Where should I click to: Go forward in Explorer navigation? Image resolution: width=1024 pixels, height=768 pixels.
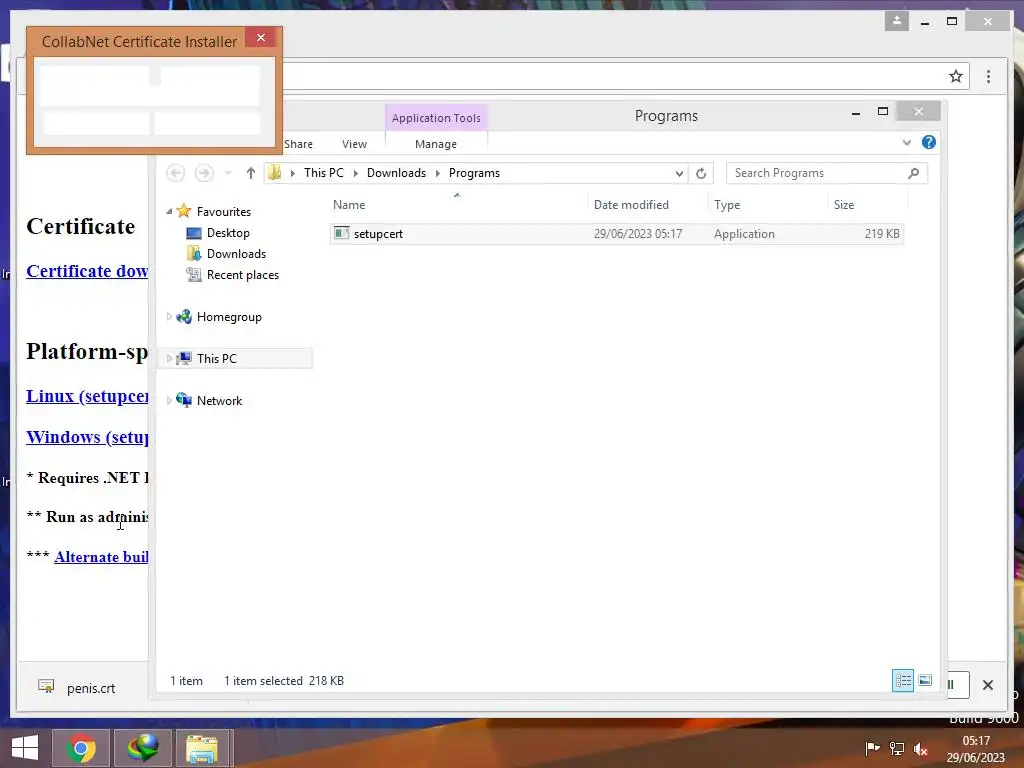click(204, 173)
